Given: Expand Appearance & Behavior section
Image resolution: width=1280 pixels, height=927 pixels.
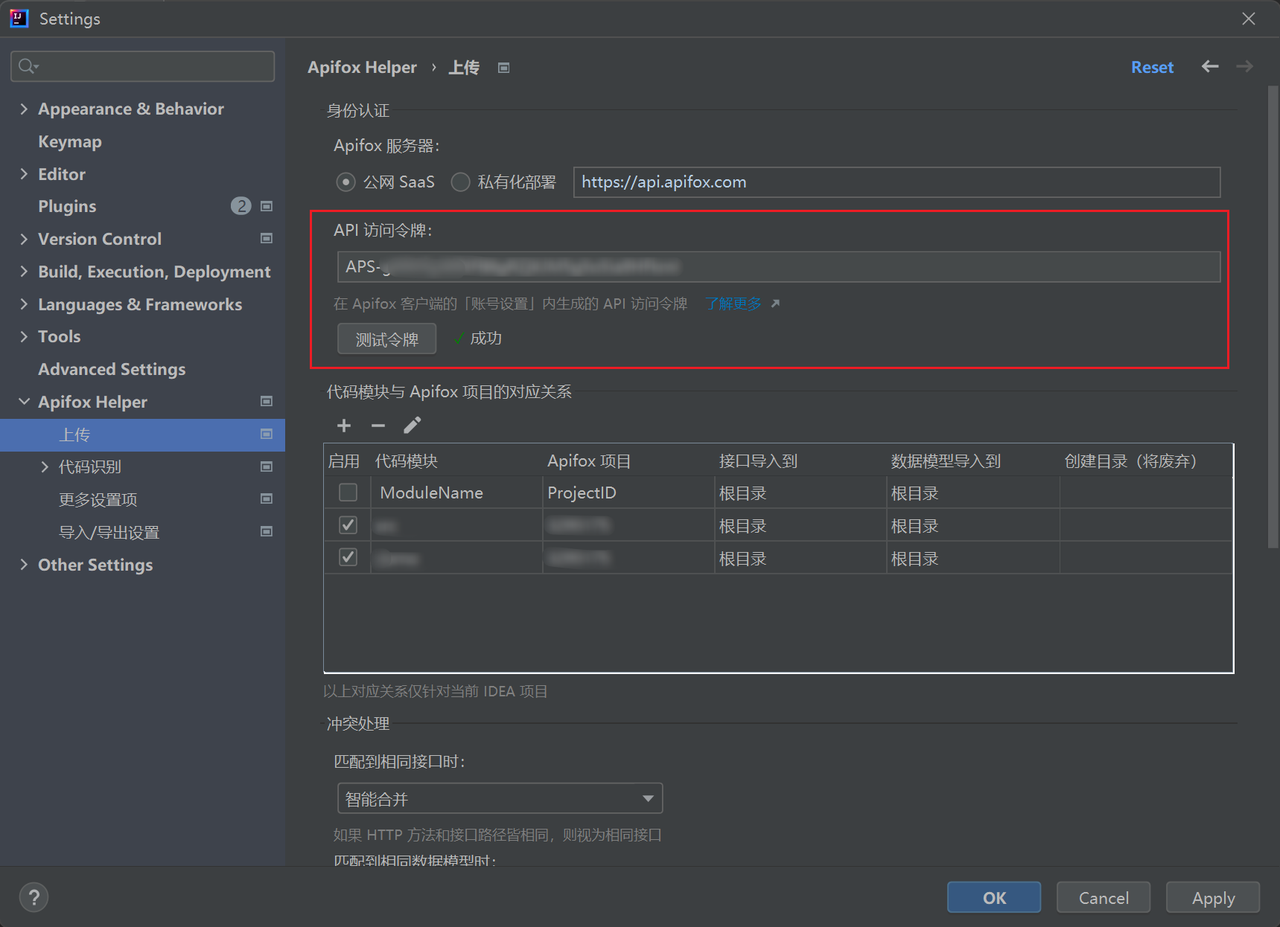Looking at the screenshot, I should pyautogui.click(x=24, y=108).
